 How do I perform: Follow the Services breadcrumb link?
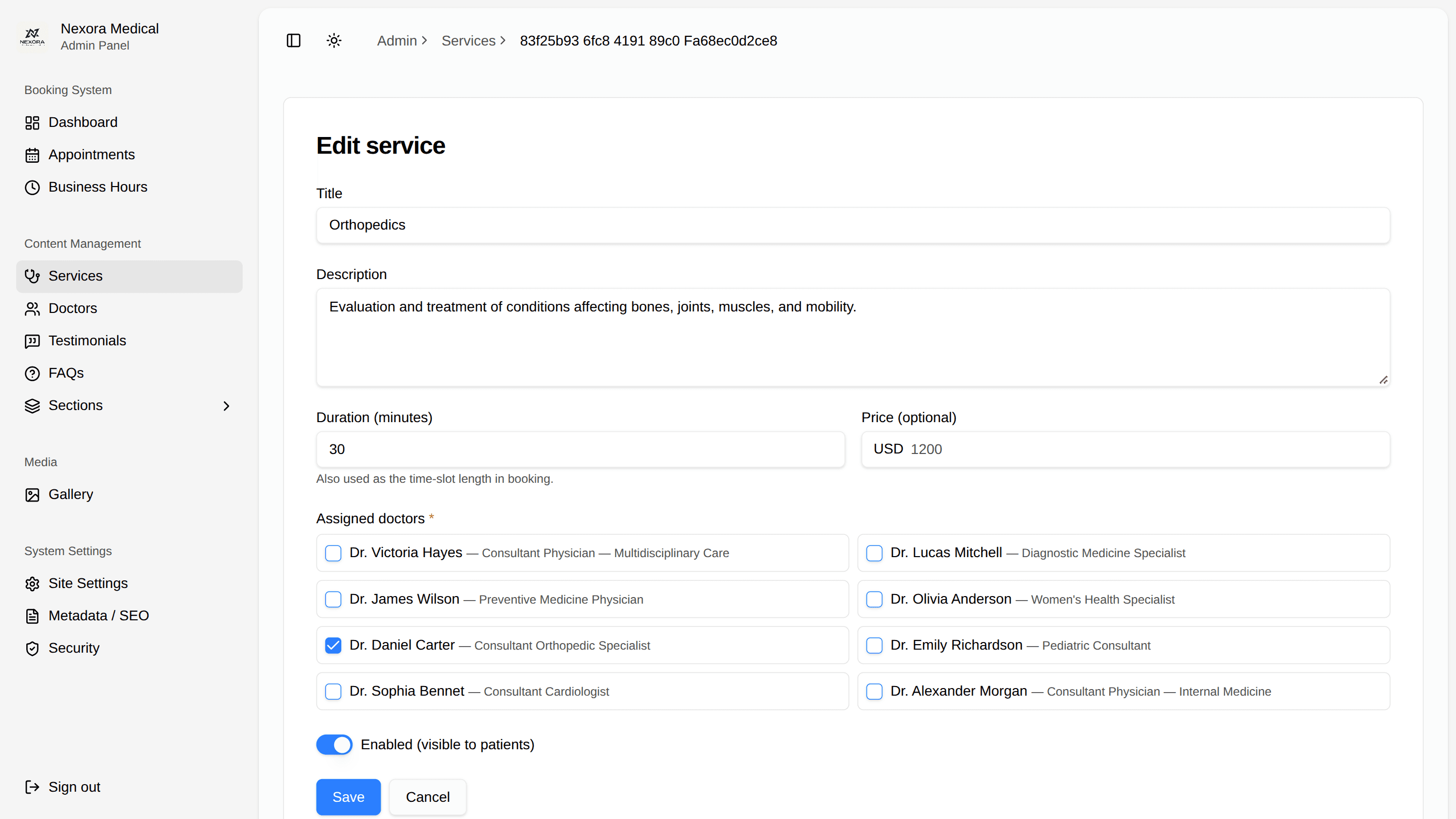tap(469, 40)
